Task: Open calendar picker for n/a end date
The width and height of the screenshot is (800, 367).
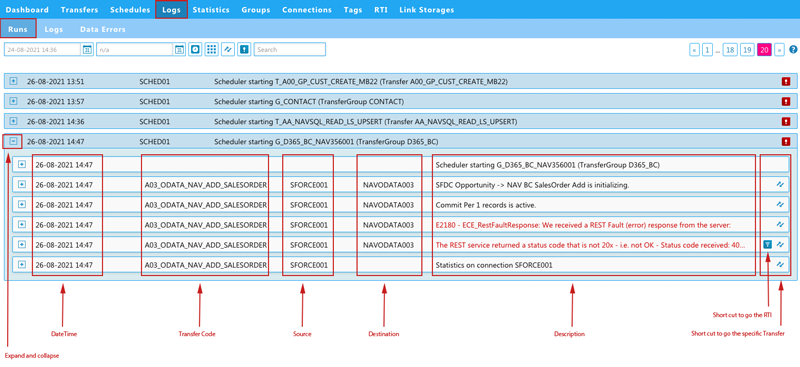Action: (x=179, y=50)
